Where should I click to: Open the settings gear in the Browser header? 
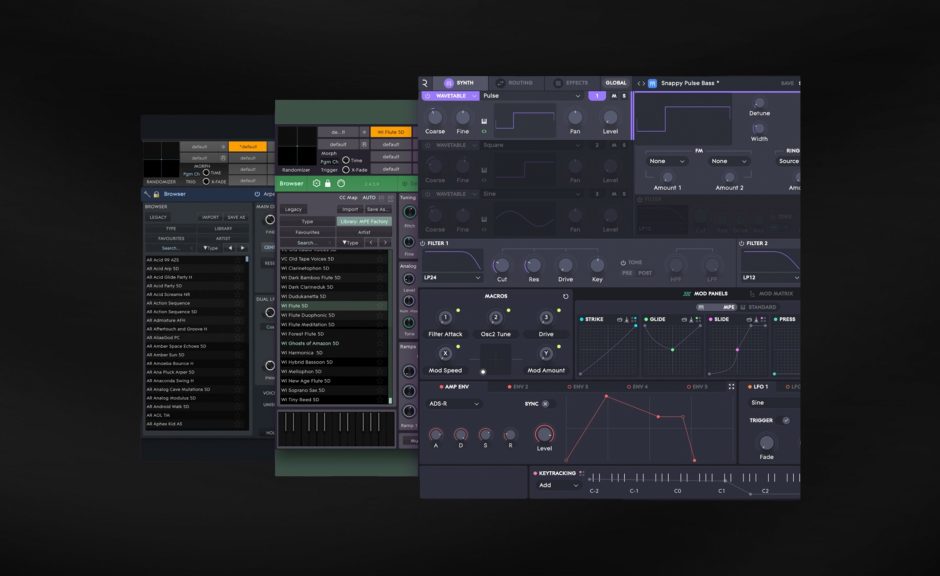317,183
